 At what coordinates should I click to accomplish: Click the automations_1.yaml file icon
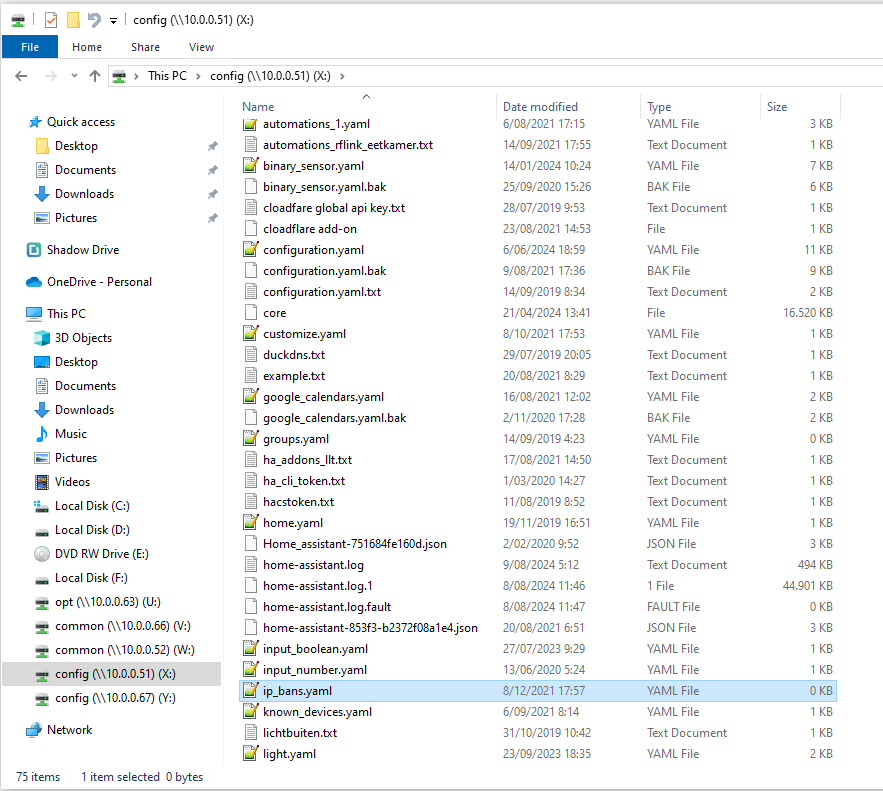pos(251,124)
